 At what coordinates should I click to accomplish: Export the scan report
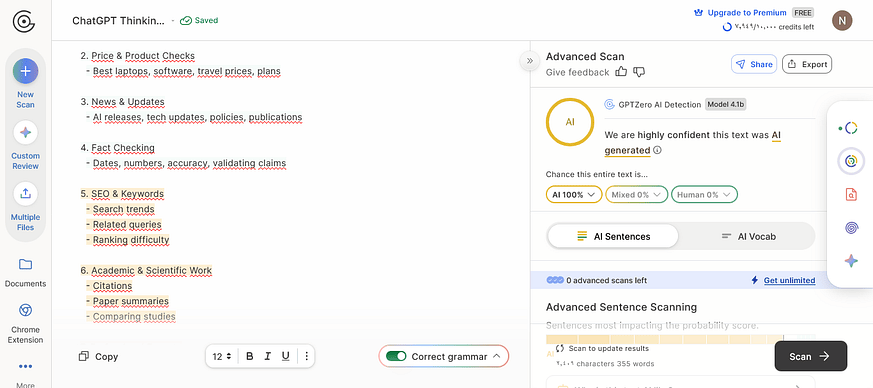(807, 64)
